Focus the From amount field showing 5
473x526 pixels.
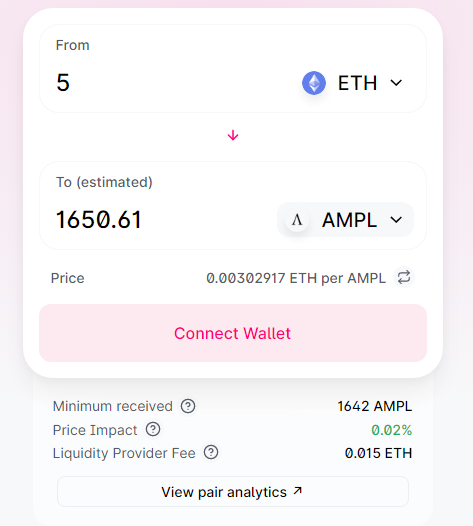(x=168, y=83)
